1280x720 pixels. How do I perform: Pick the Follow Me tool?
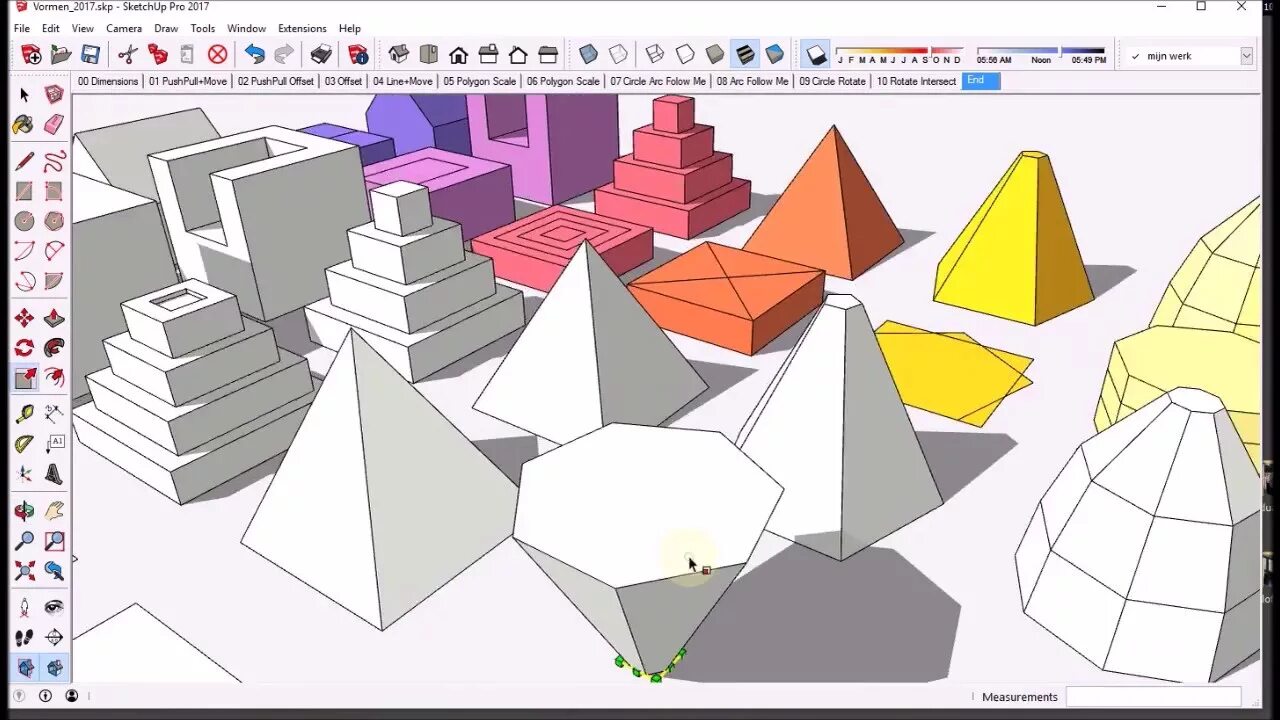(x=54, y=348)
